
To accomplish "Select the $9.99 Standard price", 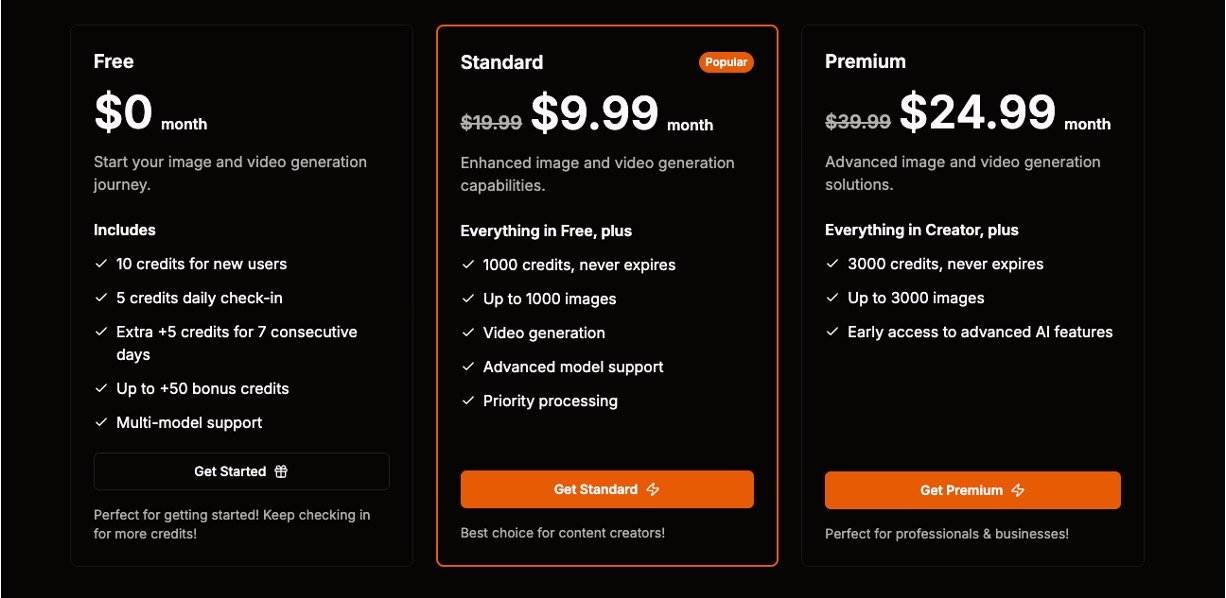I will point(595,113).
